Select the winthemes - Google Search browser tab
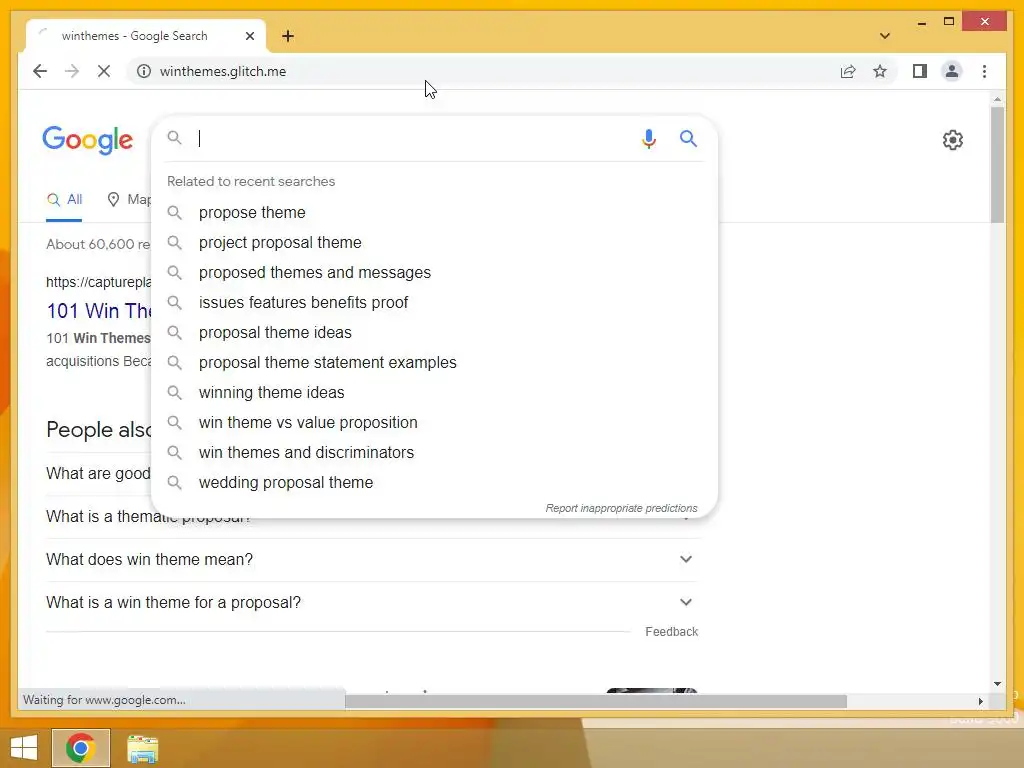This screenshot has width=1024, height=768. (x=145, y=36)
